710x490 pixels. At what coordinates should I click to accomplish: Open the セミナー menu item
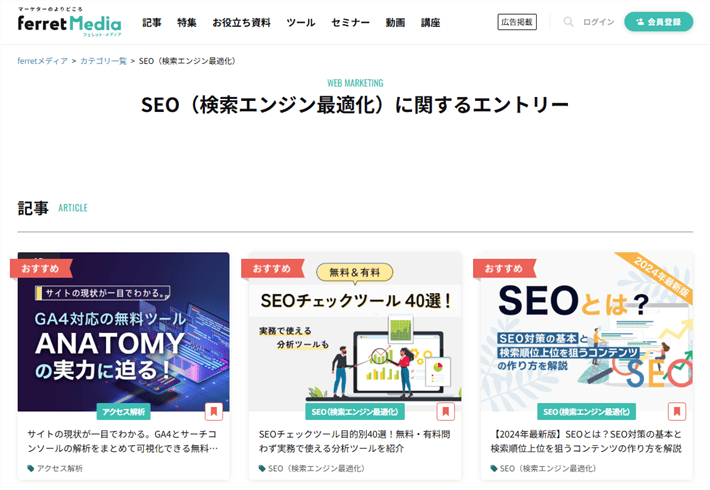pyautogui.click(x=350, y=23)
